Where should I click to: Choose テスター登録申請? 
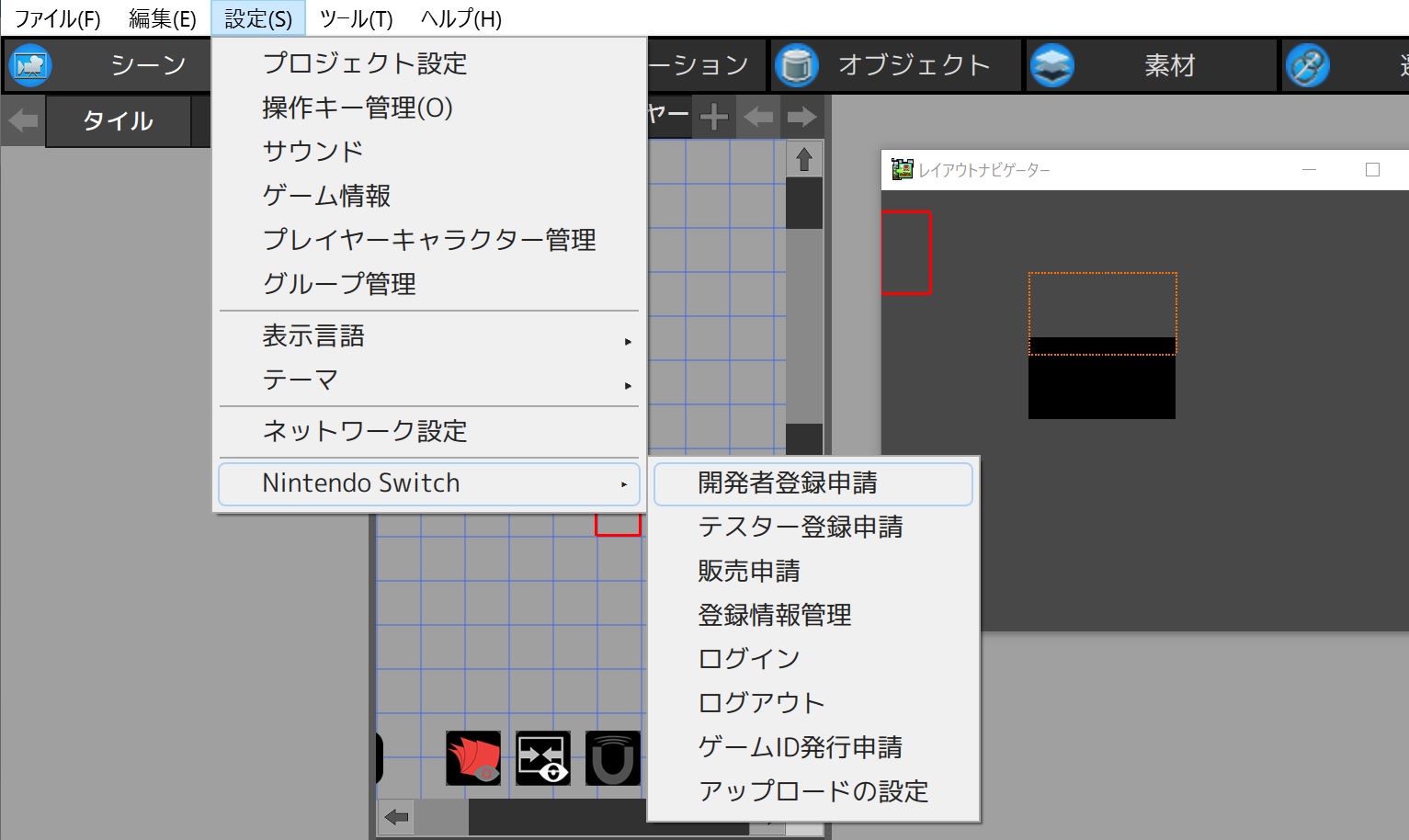[x=813, y=528]
